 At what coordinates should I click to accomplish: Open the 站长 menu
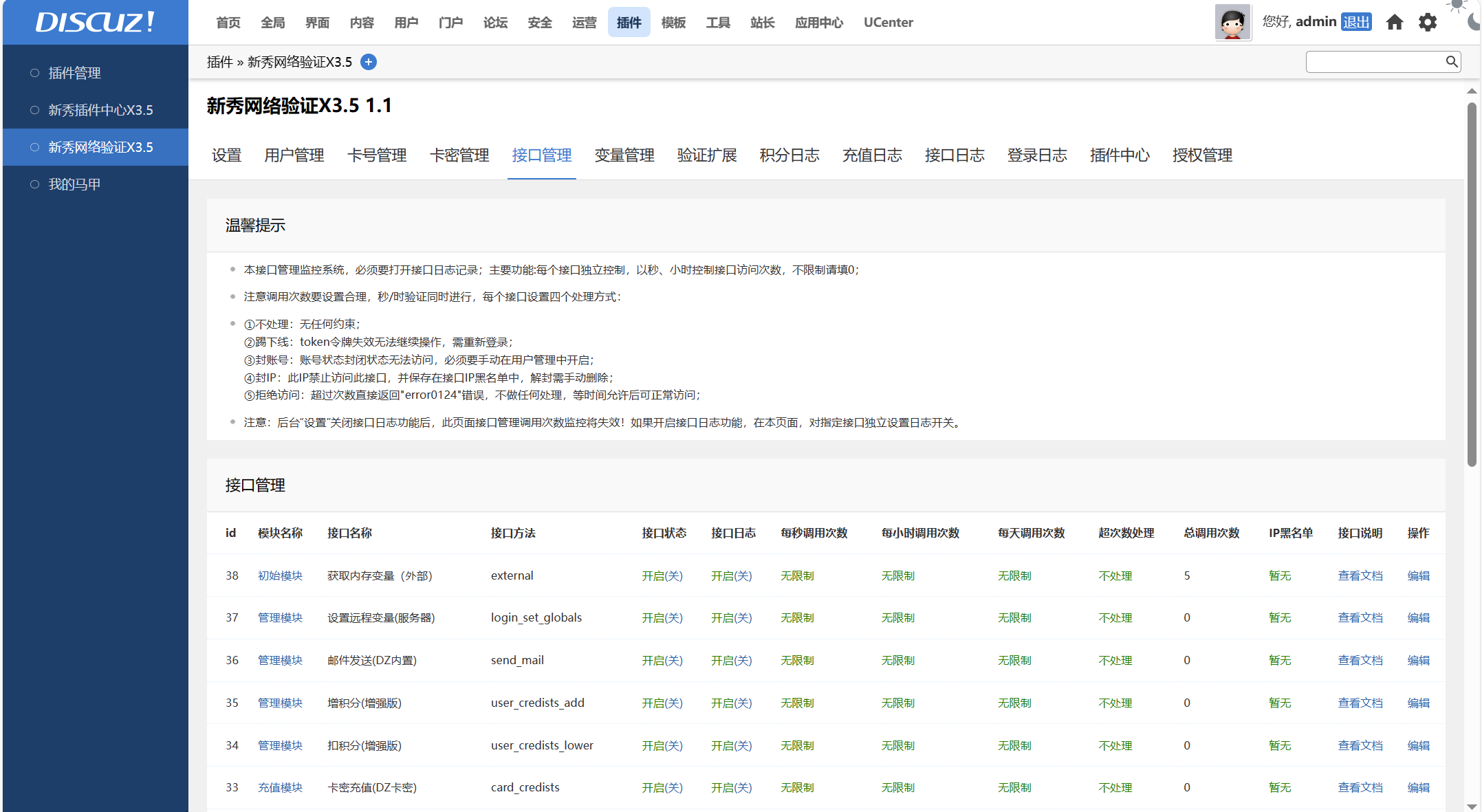pos(762,23)
